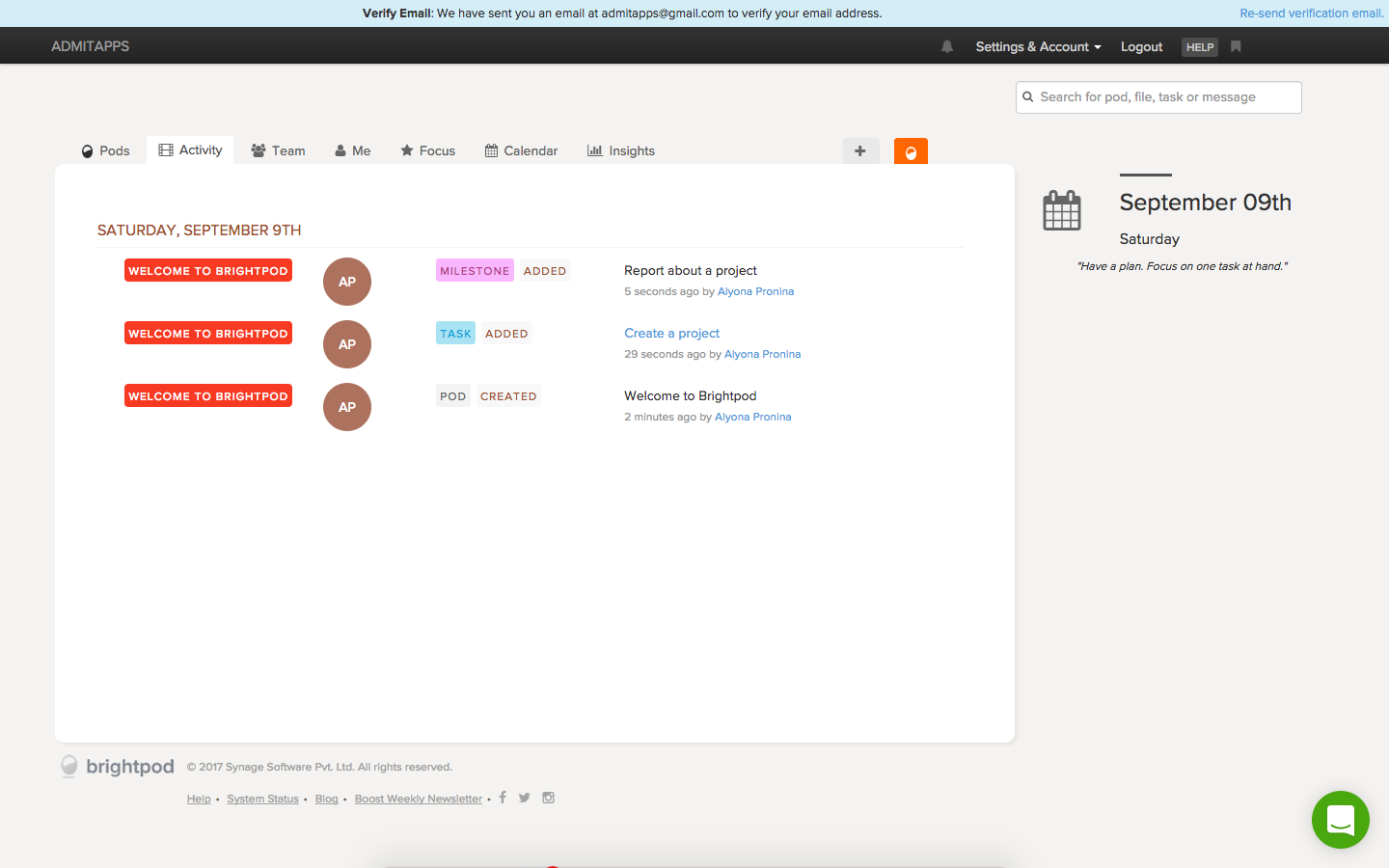Click 'SATURDAY, SEPTEMBER 9TH' heading
The width and height of the screenshot is (1389, 868).
click(199, 230)
